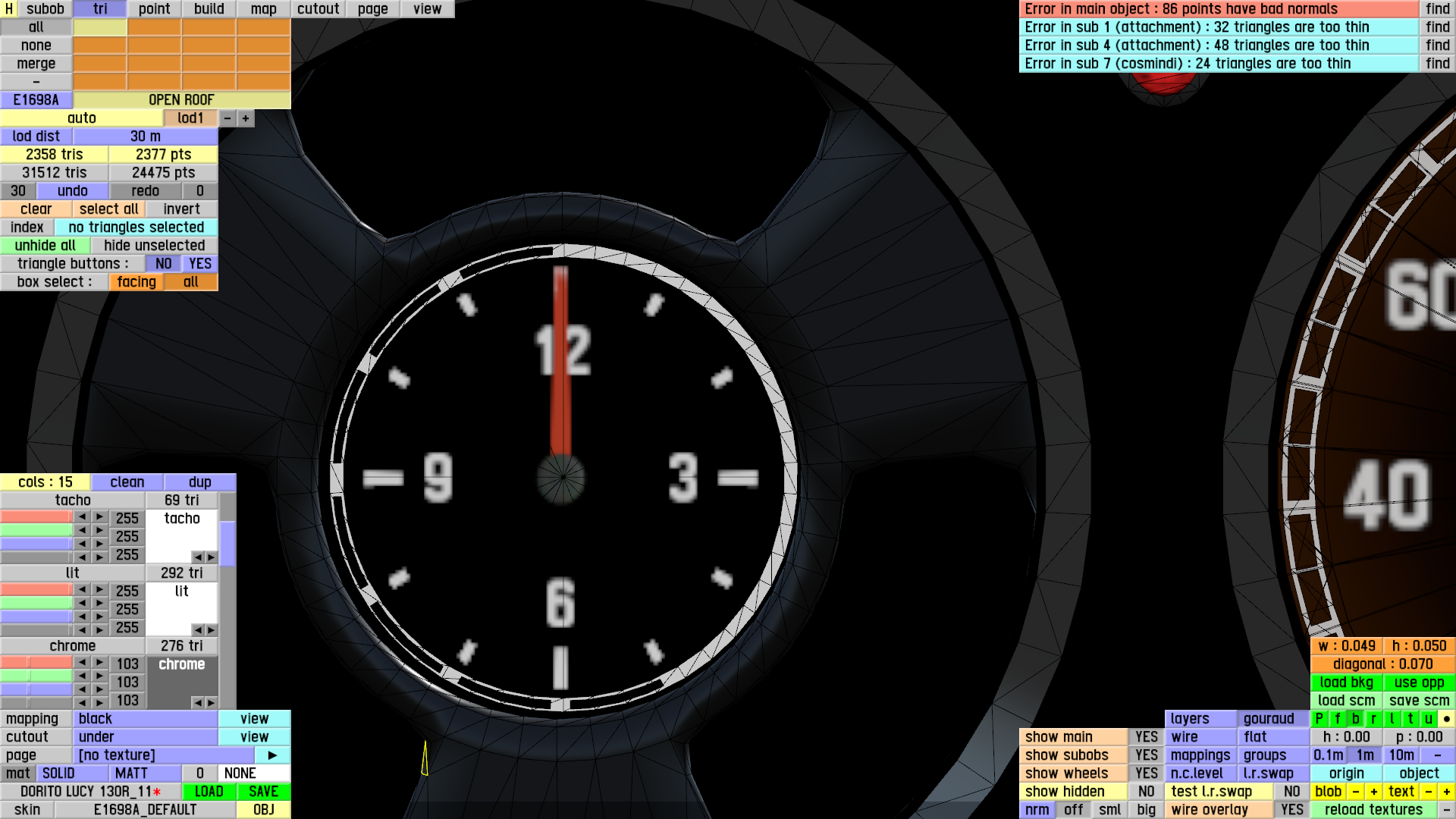Set triangle buttons to NO
The image size is (1456, 819).
pos(163,264)
